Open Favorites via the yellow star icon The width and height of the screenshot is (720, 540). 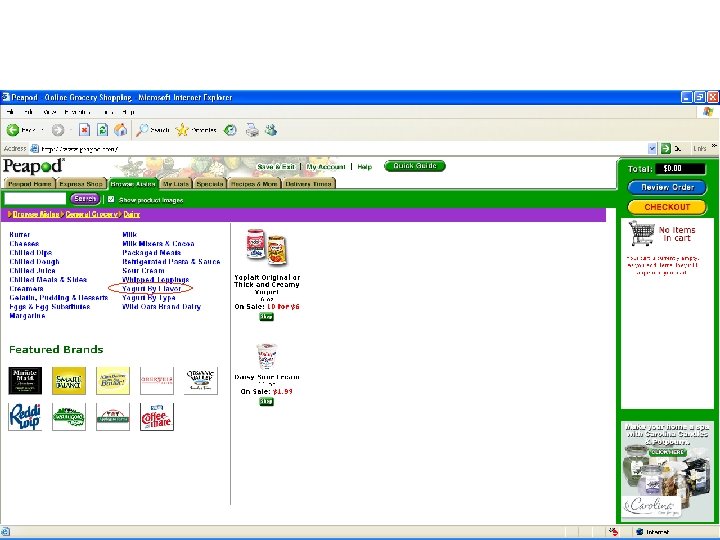[182, 130]
